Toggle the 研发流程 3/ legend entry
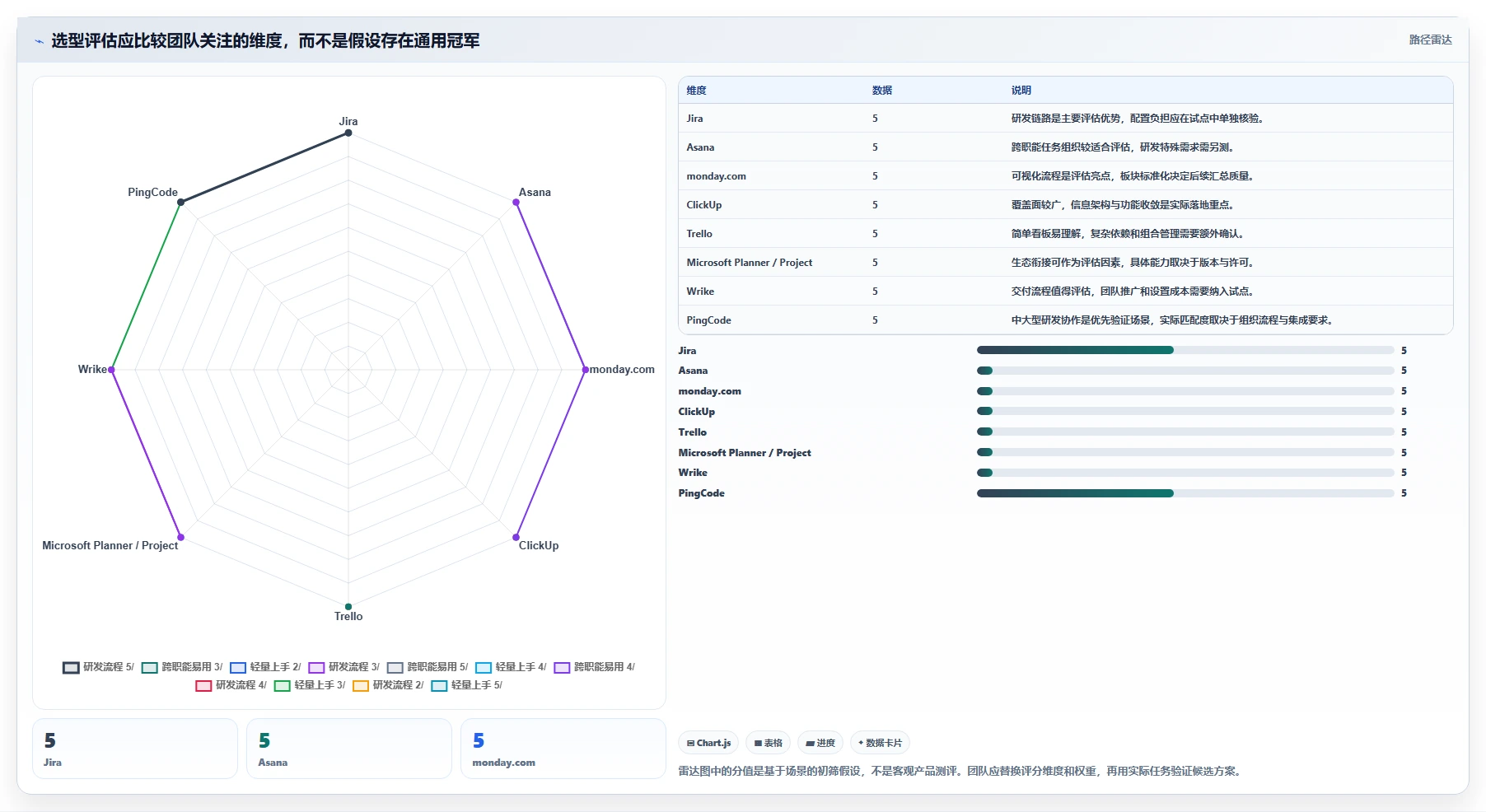This screenshot has width=1486, height=812. coord(344,667)
